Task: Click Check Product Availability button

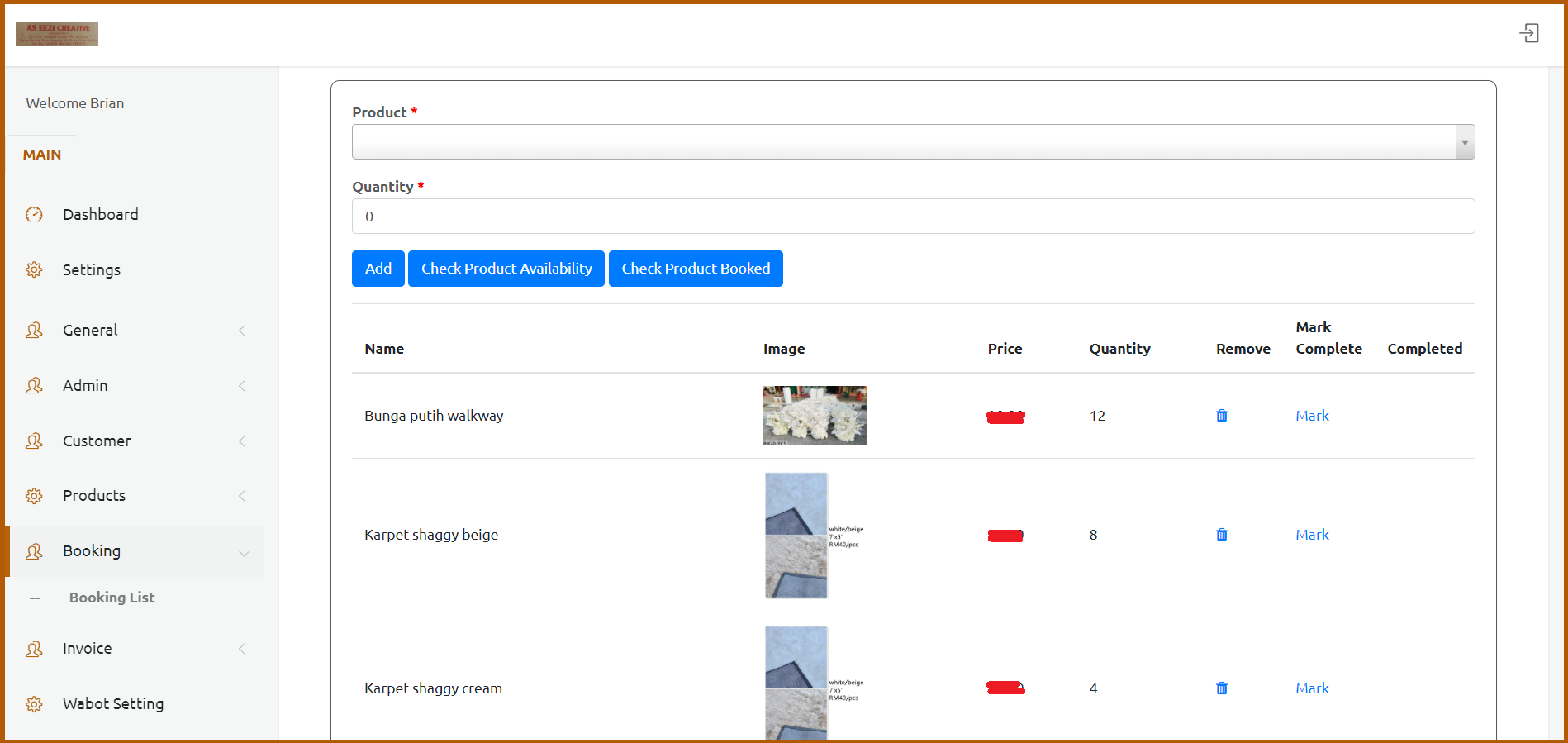Action: click(x=506, y=269)
